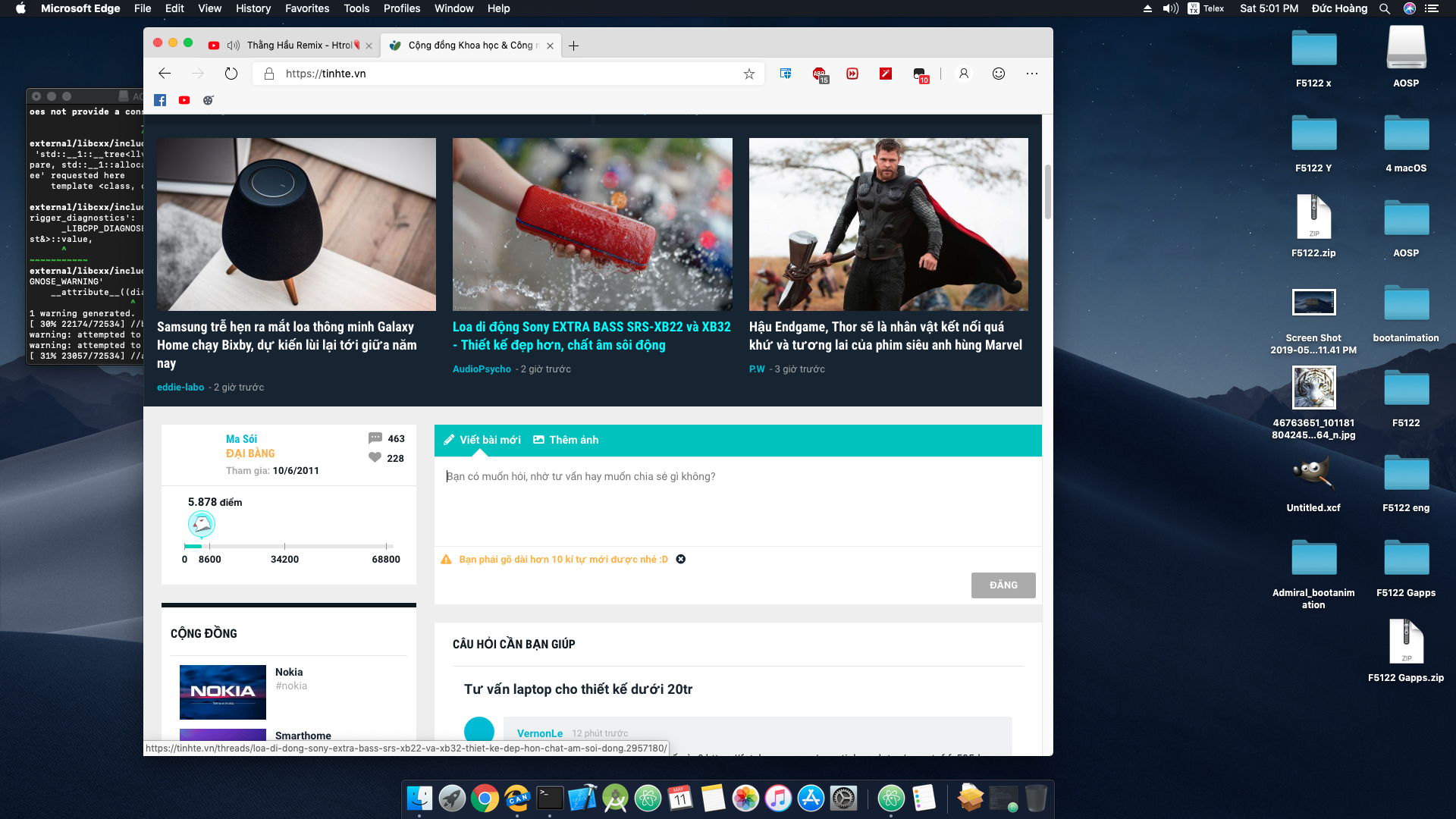Open the Edge profile icon
1456x819 pixels.
point(964,74)
